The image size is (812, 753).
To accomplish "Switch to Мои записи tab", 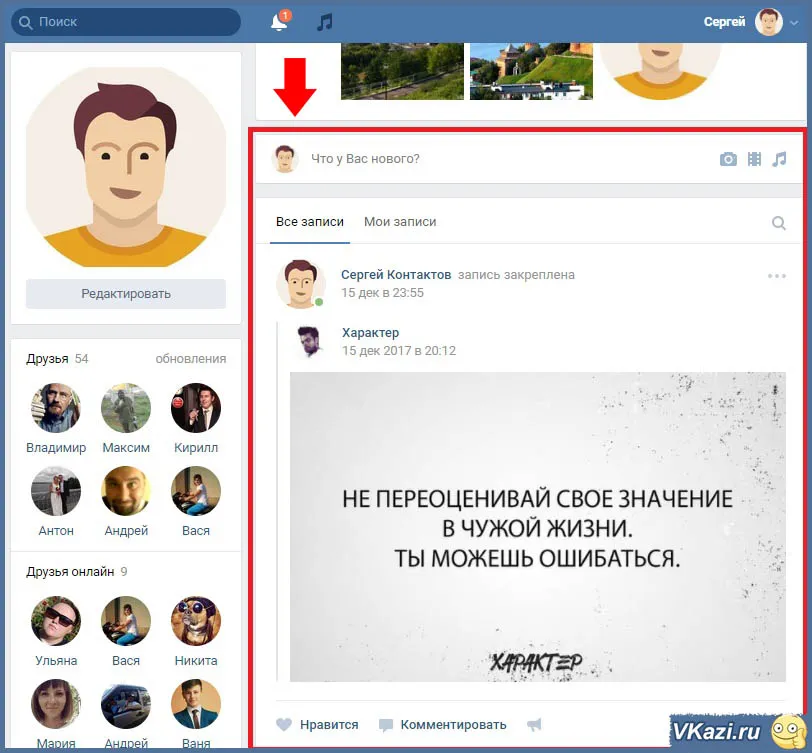I will (400, 222).
